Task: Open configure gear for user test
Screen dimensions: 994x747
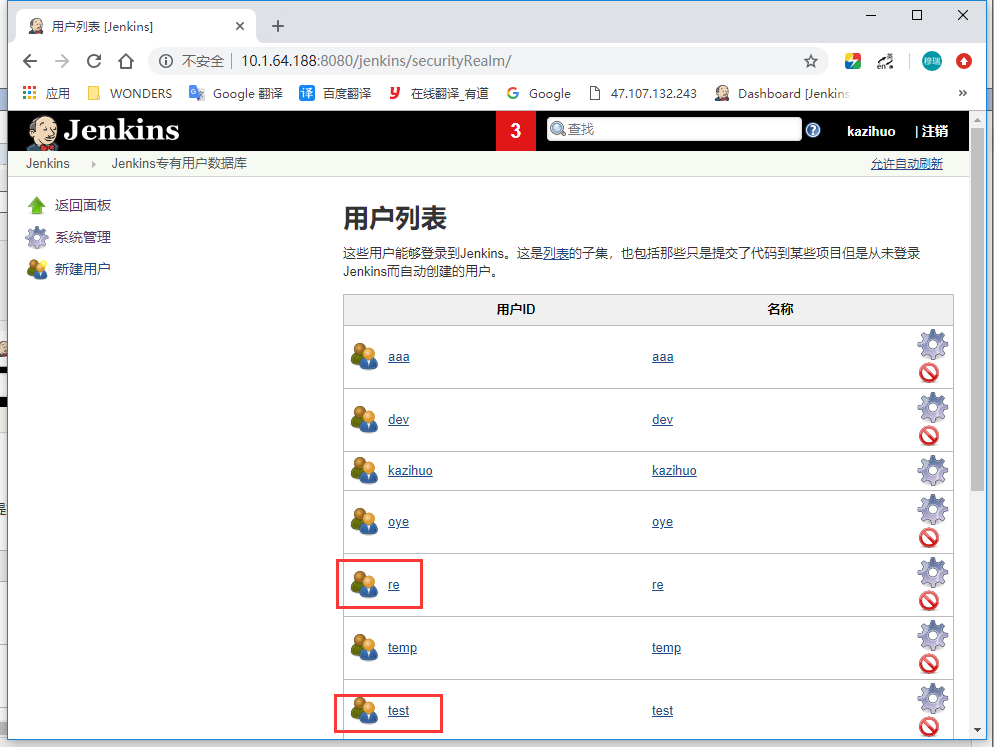Action: (x=932, y=698)
